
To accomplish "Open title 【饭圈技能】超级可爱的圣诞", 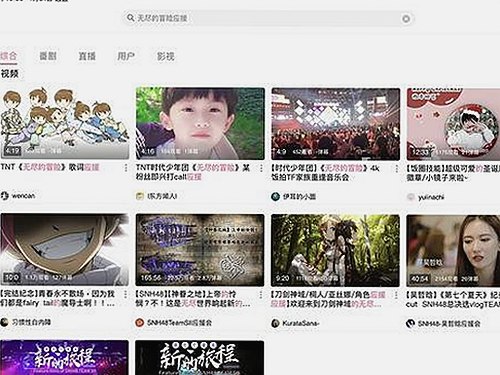I will click(x=453, y=173).
